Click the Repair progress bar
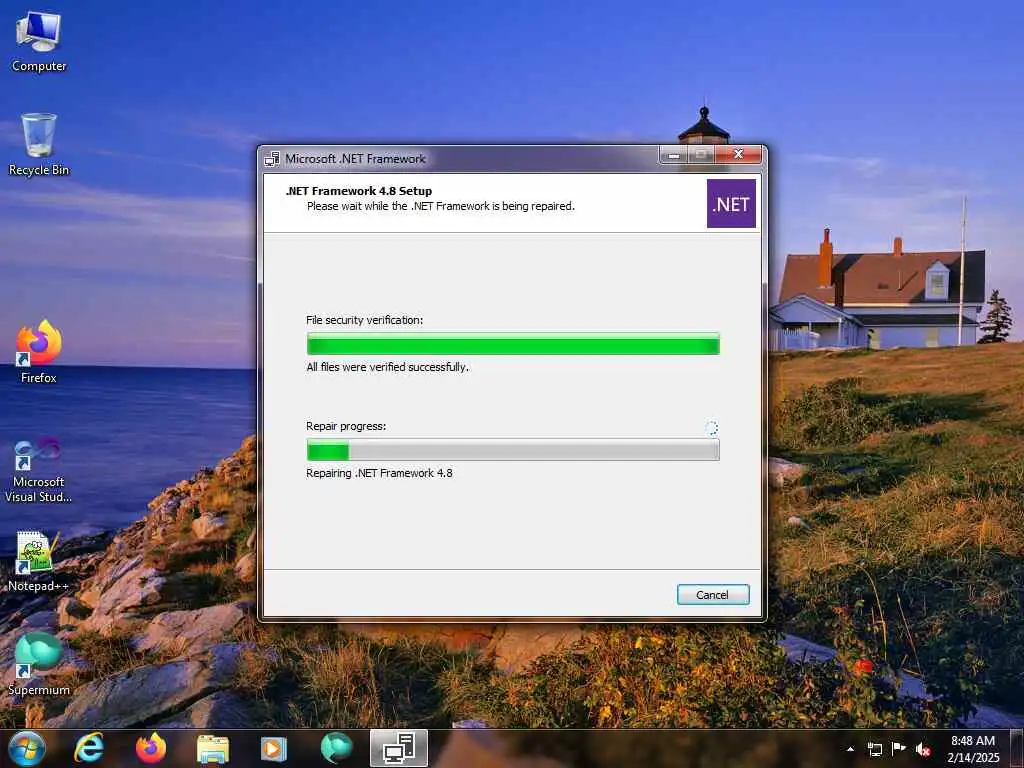The height and width of the screenshot is (768, 1024). click(x=513, y=450)
